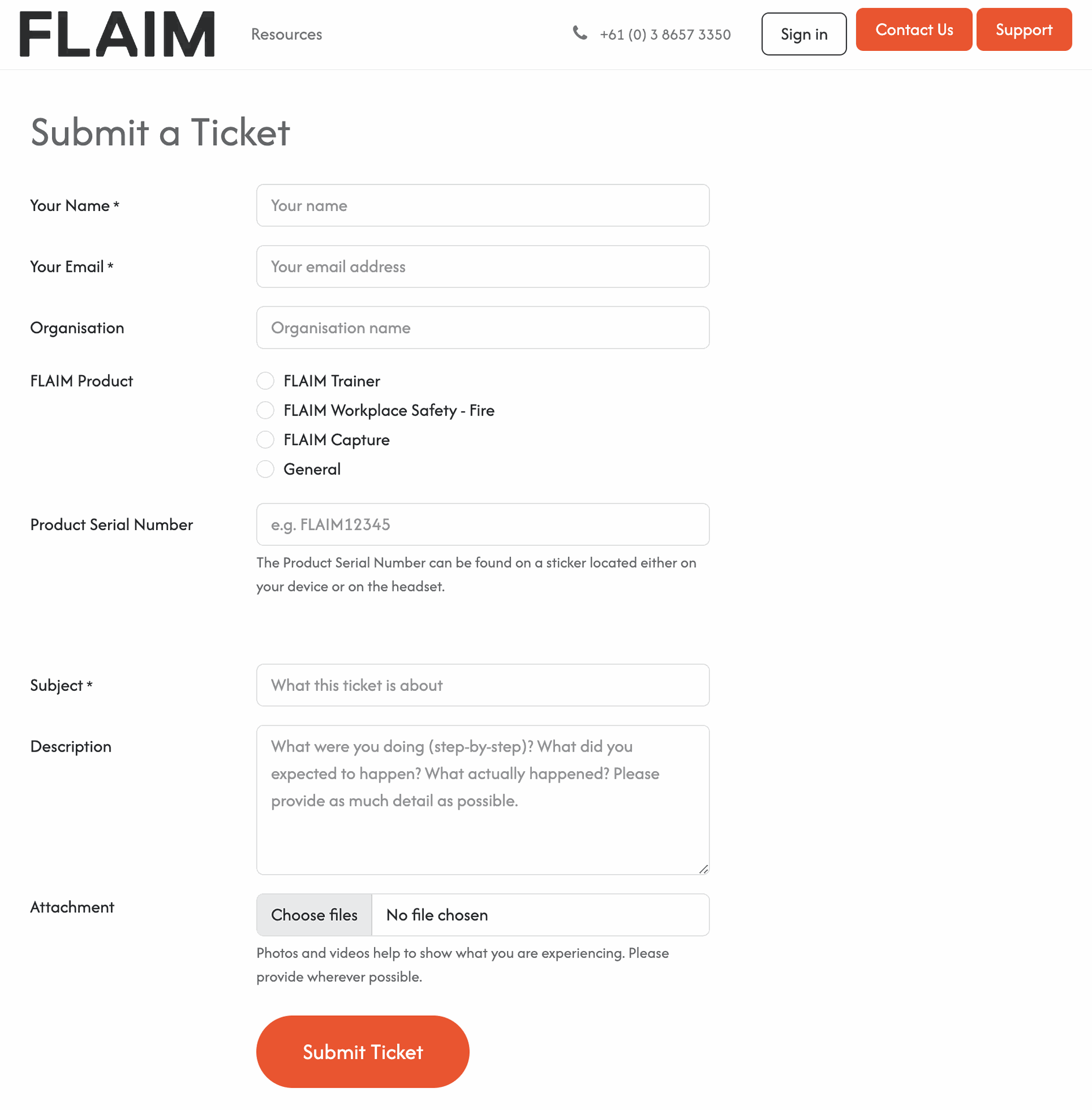Pick the General product option
The height and width of the screenshot is (1110, 1092).
pos(265,469)
